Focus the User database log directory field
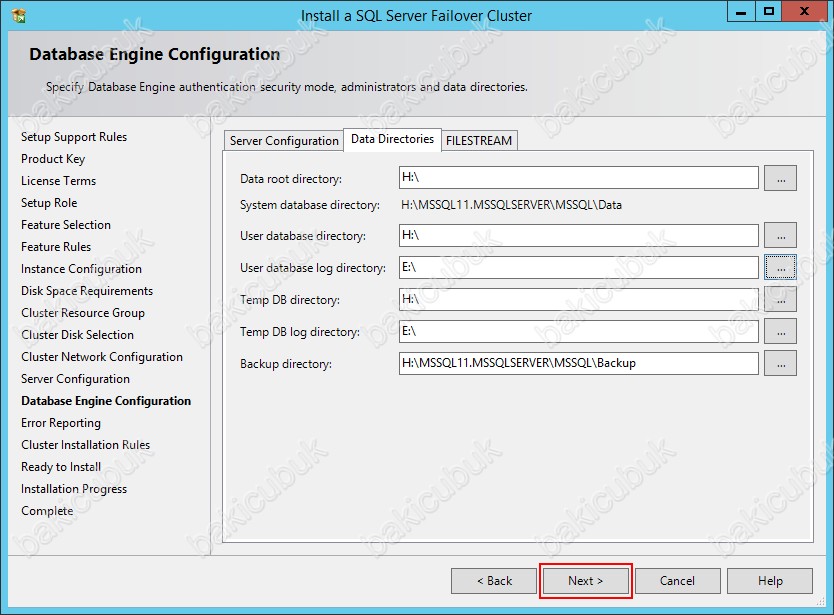 tap(579, 267)
